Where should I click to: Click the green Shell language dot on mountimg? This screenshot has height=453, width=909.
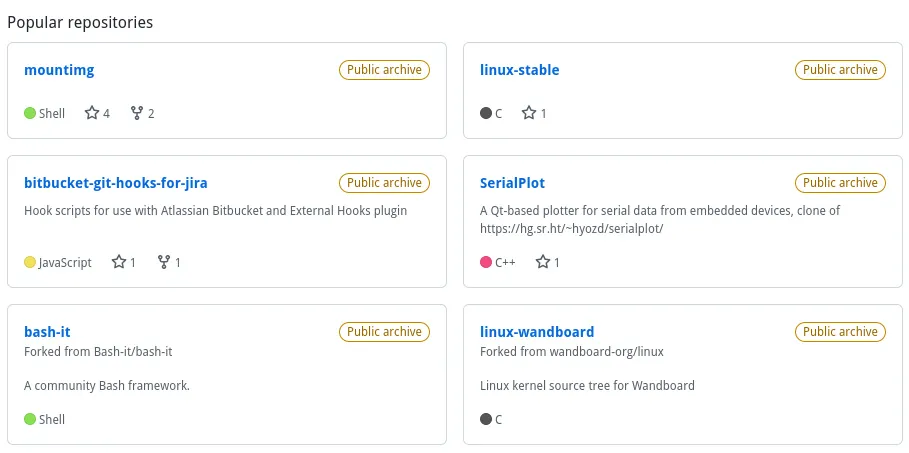point(30,113)
